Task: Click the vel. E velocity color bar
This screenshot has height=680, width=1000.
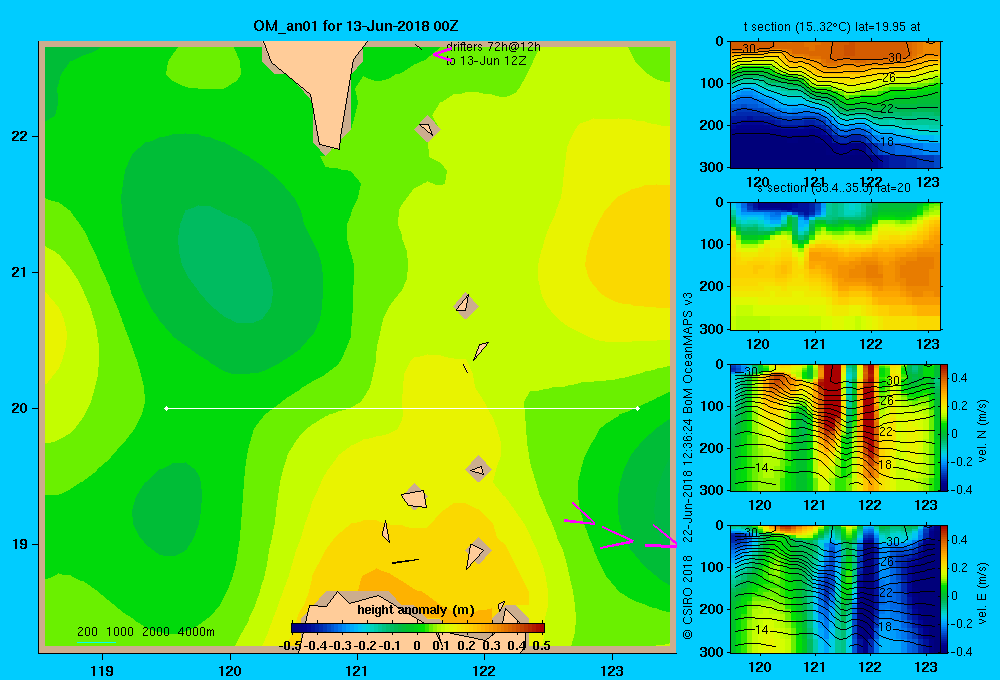Action: 944,588
